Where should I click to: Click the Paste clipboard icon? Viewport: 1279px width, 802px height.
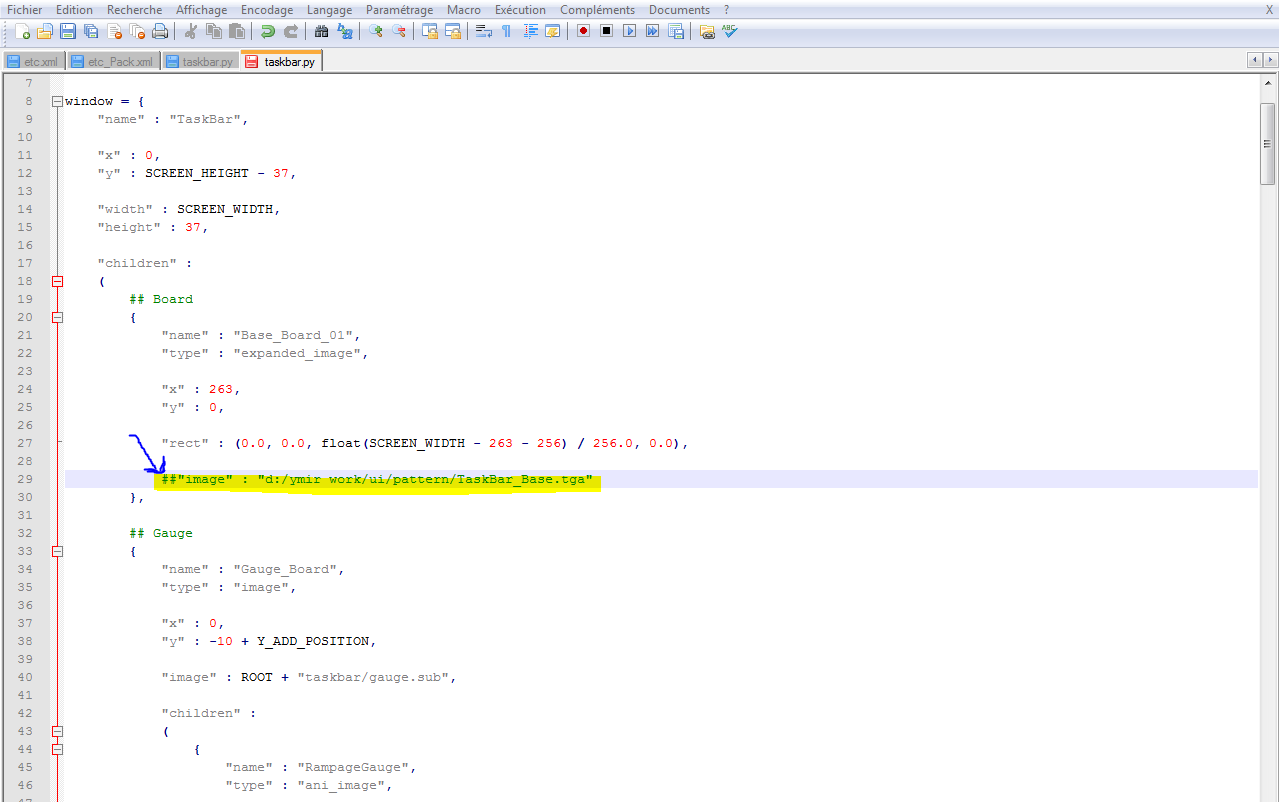tap(237, 31)
